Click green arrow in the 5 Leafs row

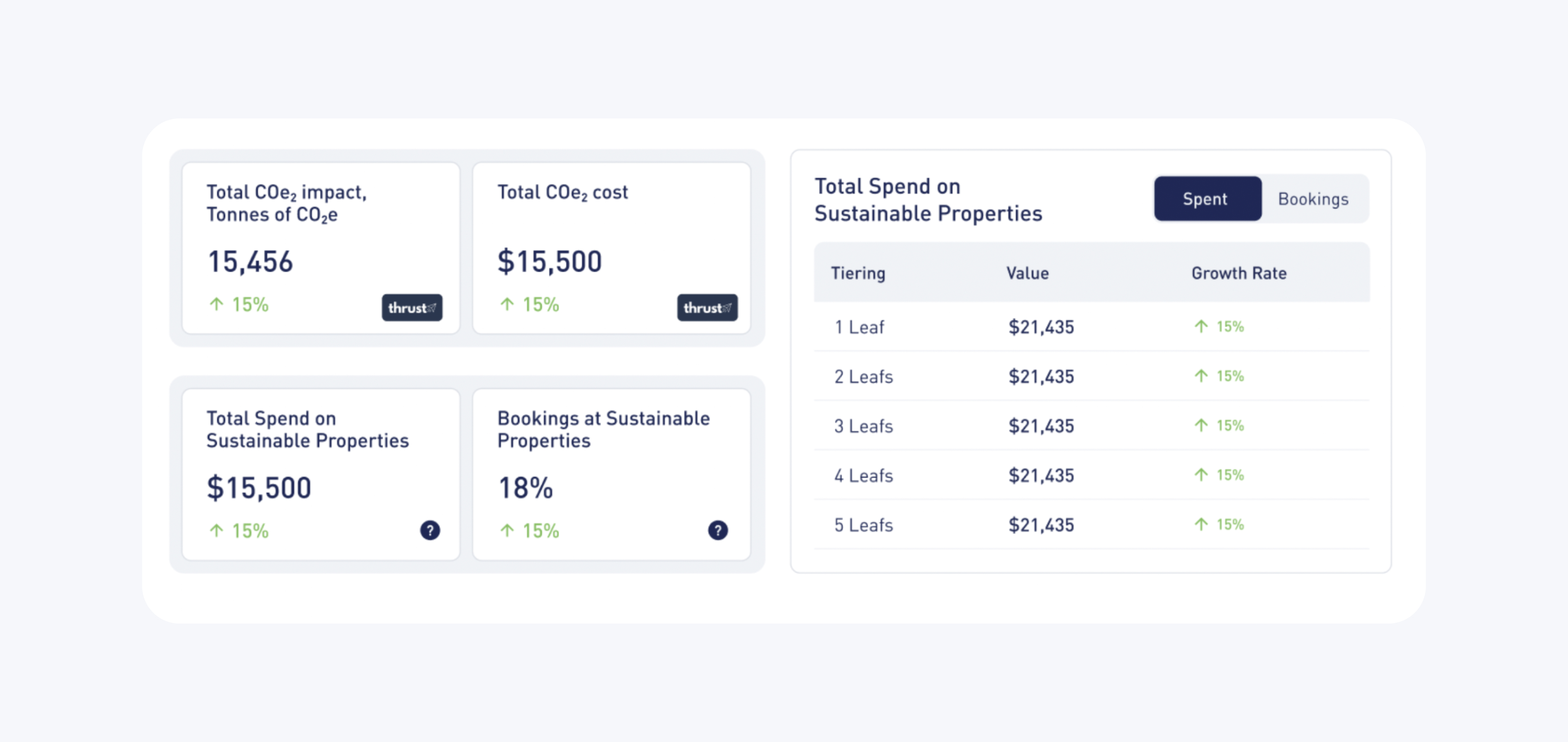point(1200,525)
